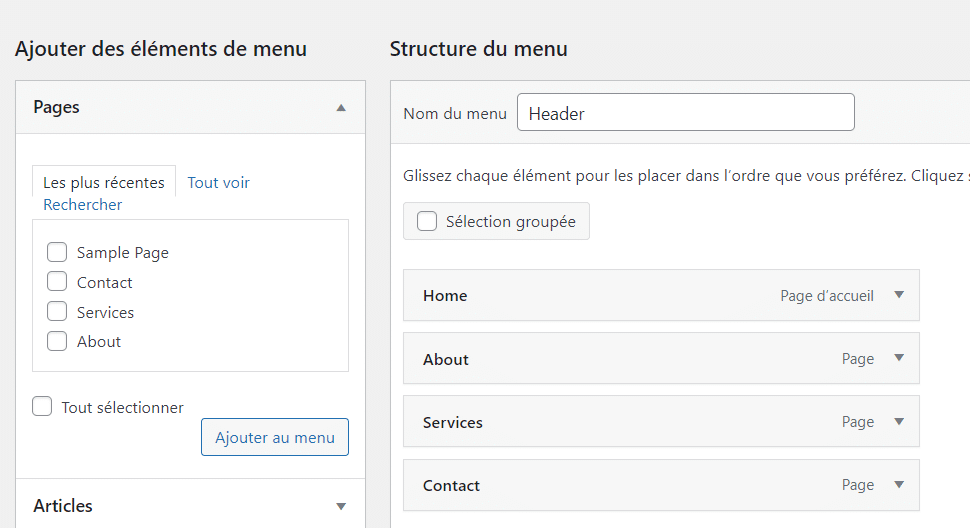
Task: Open the Rechercher tab
Action: pos(82,205)
